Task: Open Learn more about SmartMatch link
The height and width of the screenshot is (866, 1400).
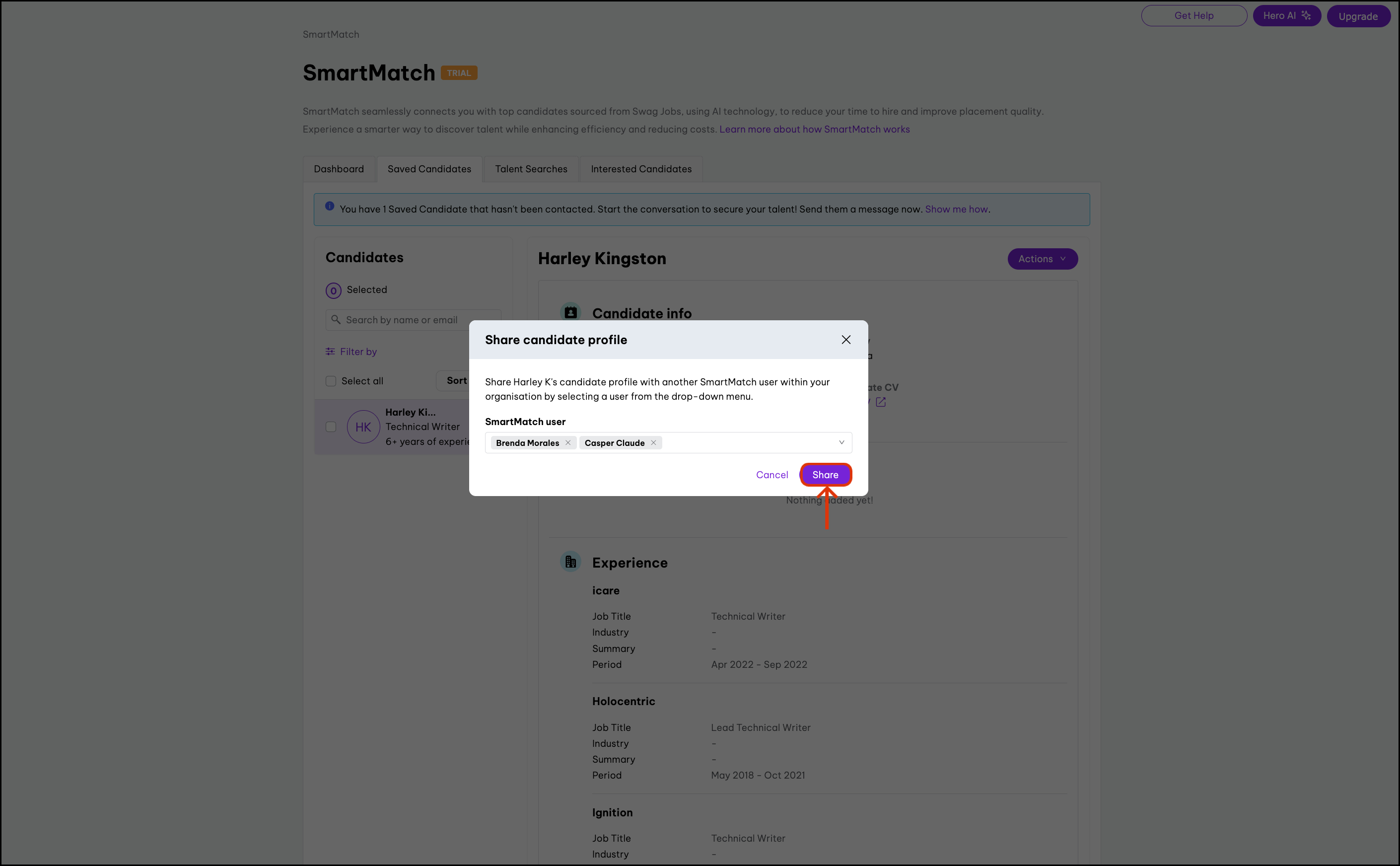Action: pos(814,130)
